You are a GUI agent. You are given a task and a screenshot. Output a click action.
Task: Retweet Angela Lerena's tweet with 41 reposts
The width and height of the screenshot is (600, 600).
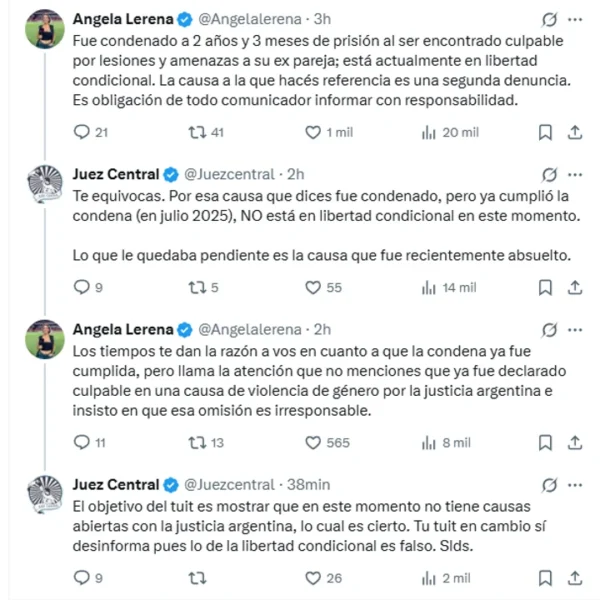[x=197, y=132]
